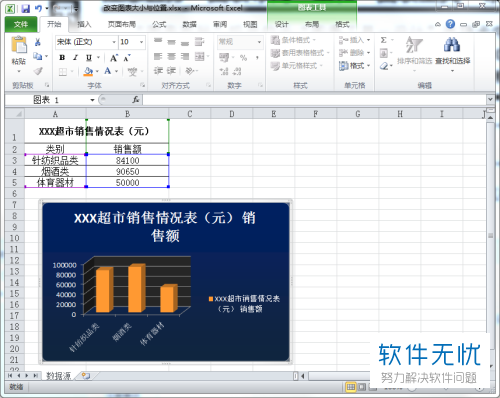500x398 pixels.
Task: Open the font name dropdown 宋体
Action: pyautogui.click(x=114, y=42)
